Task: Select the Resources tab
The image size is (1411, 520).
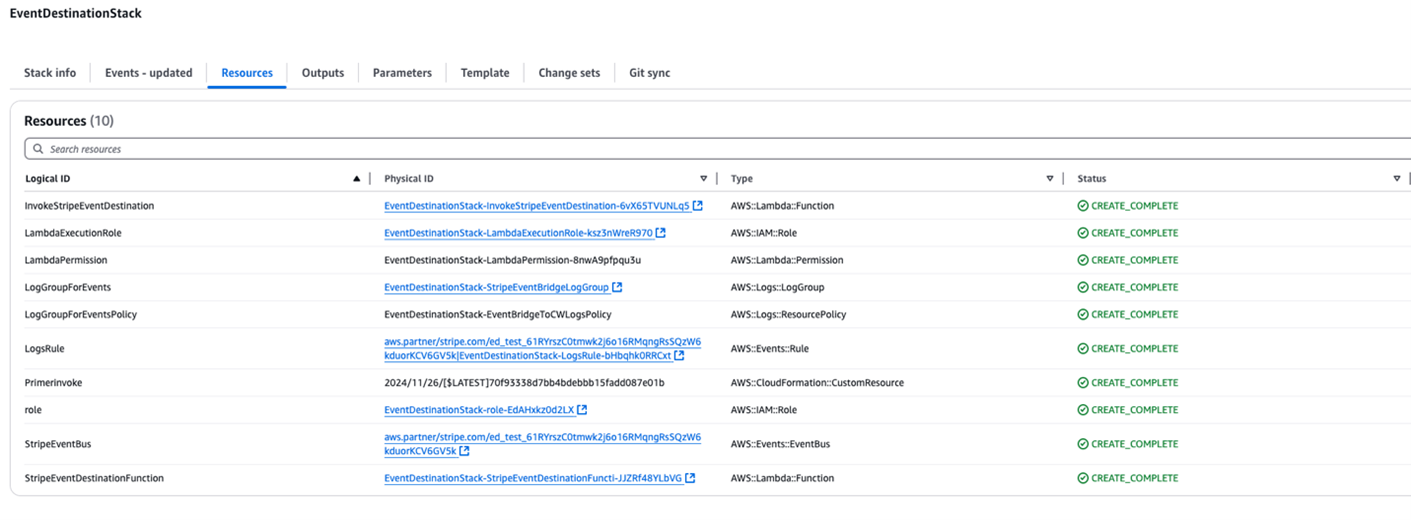Action: click(247, 73)
